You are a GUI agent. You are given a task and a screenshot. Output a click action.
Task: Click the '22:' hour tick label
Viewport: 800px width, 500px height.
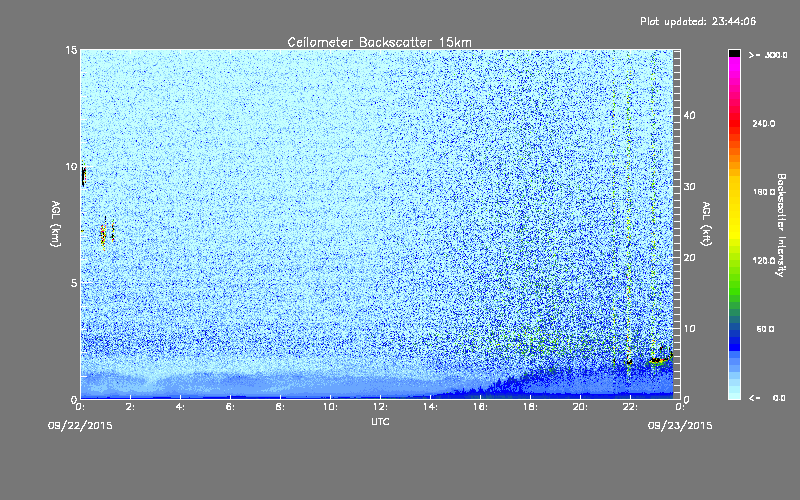pyautogui.click(x=631, y=407)
